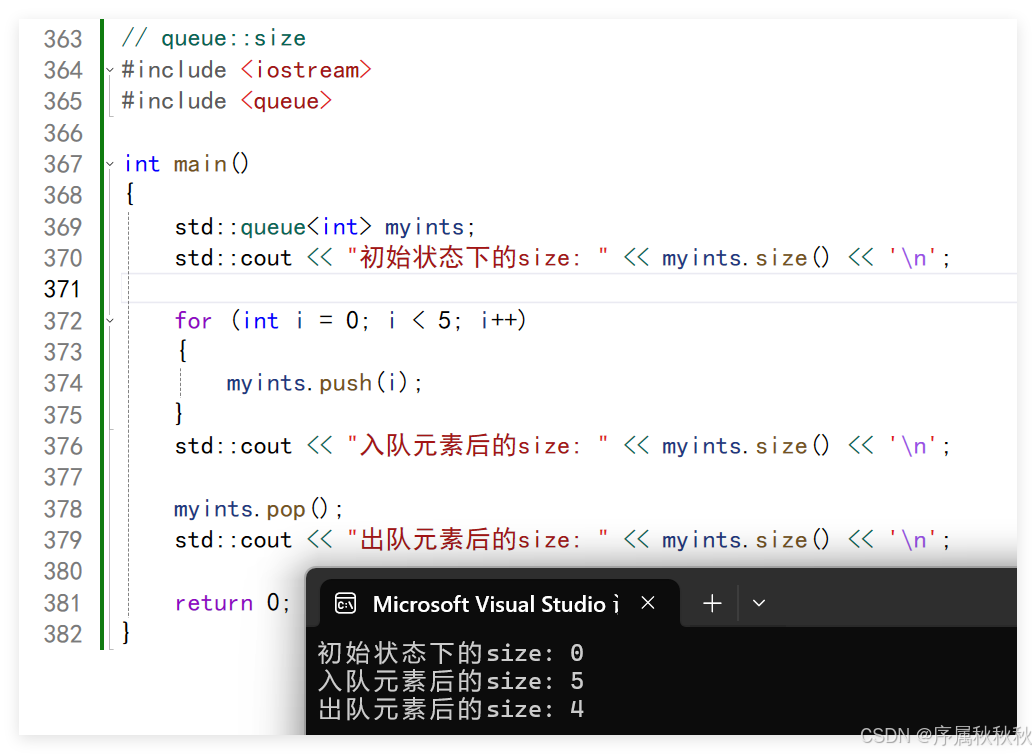
Task: Open the console new tab dropdown chevron
Action: [758, 603]
